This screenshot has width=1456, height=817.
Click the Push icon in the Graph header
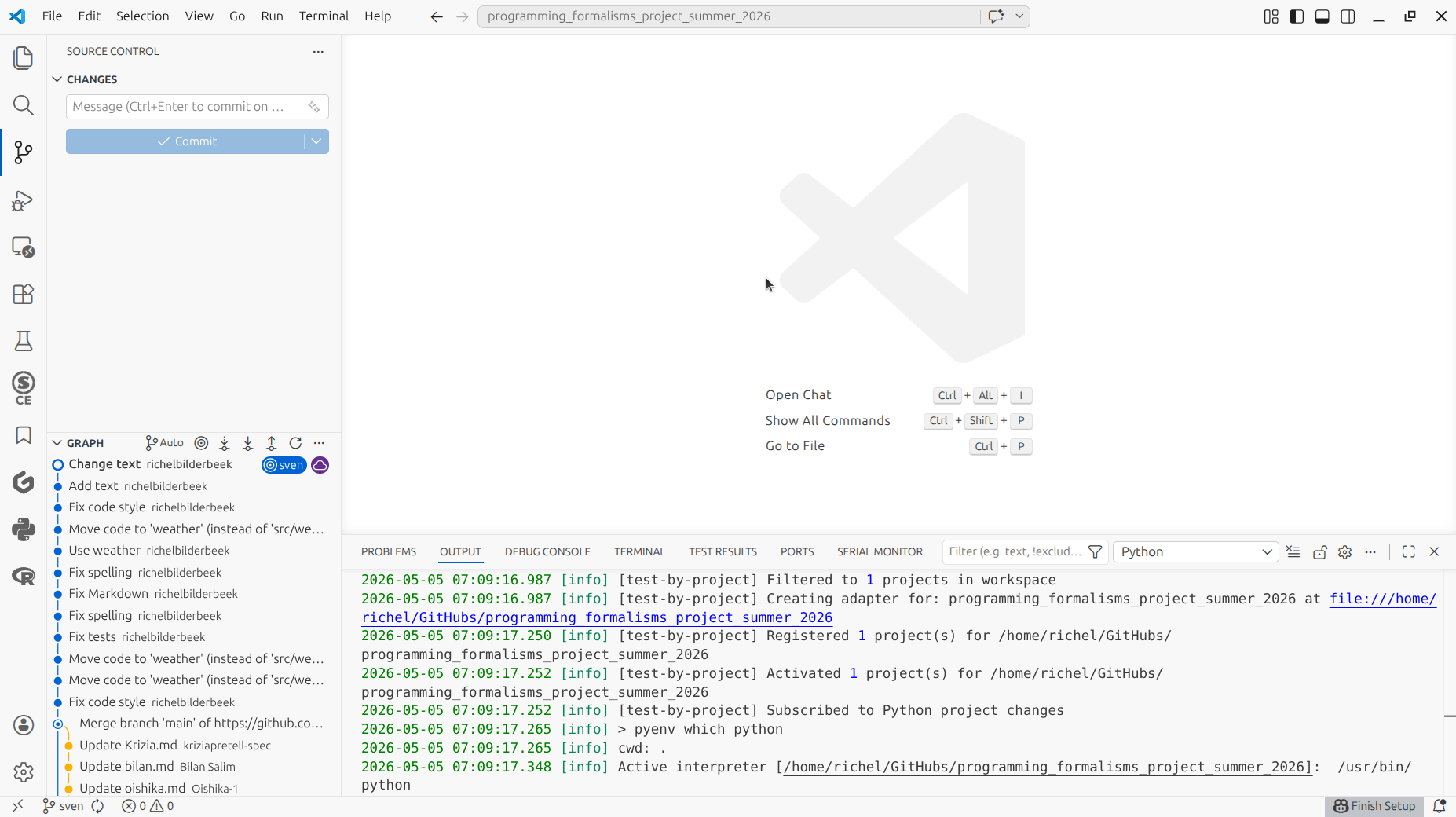[272, 443]
